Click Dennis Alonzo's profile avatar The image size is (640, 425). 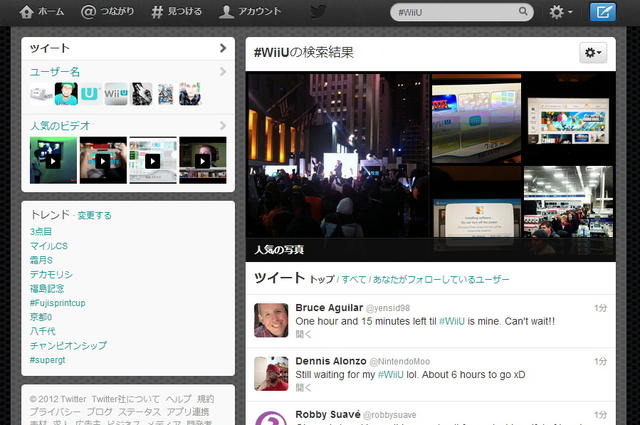point(271,374)
